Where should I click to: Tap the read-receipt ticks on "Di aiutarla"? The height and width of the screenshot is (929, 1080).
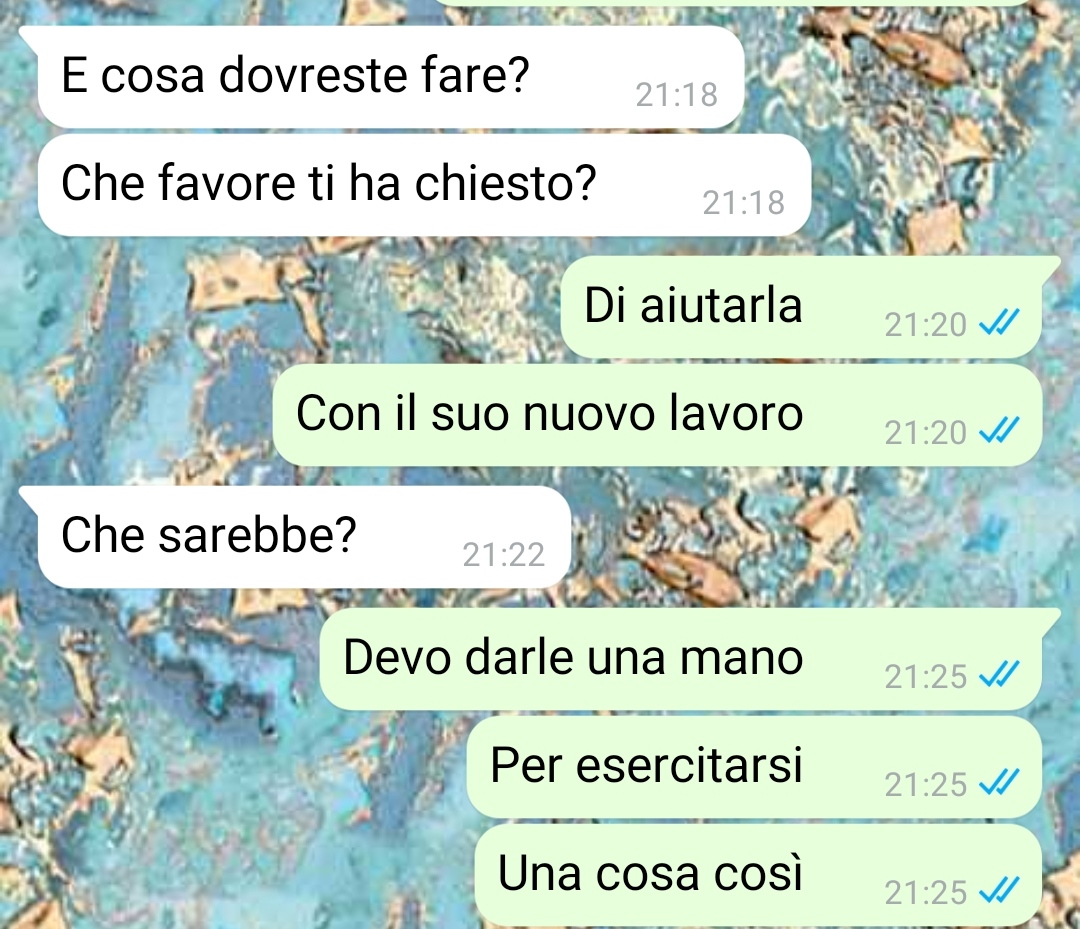click(x=999, y=322)
